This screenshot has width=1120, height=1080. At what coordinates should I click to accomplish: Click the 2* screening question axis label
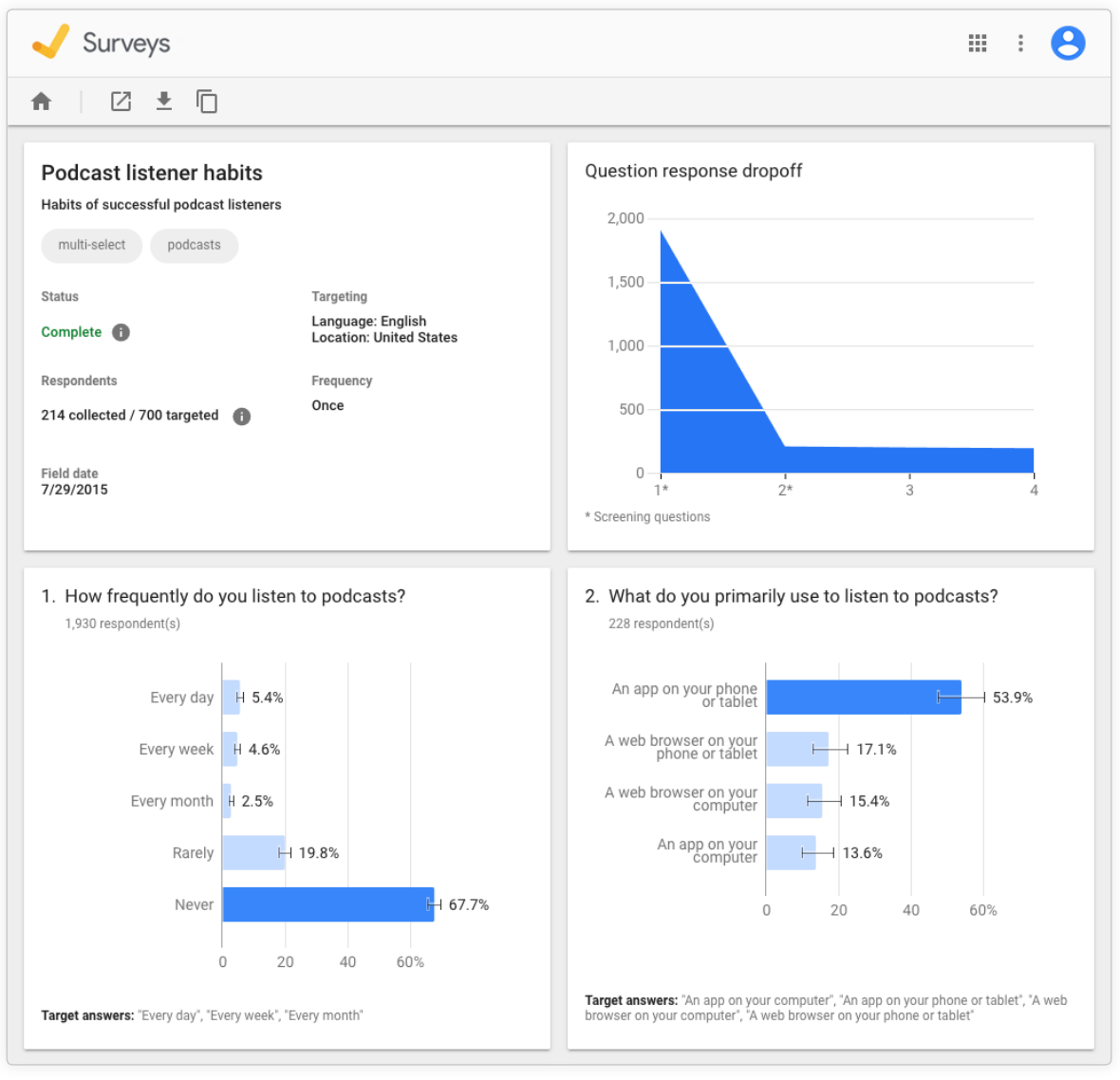click(x=785, y=490)
